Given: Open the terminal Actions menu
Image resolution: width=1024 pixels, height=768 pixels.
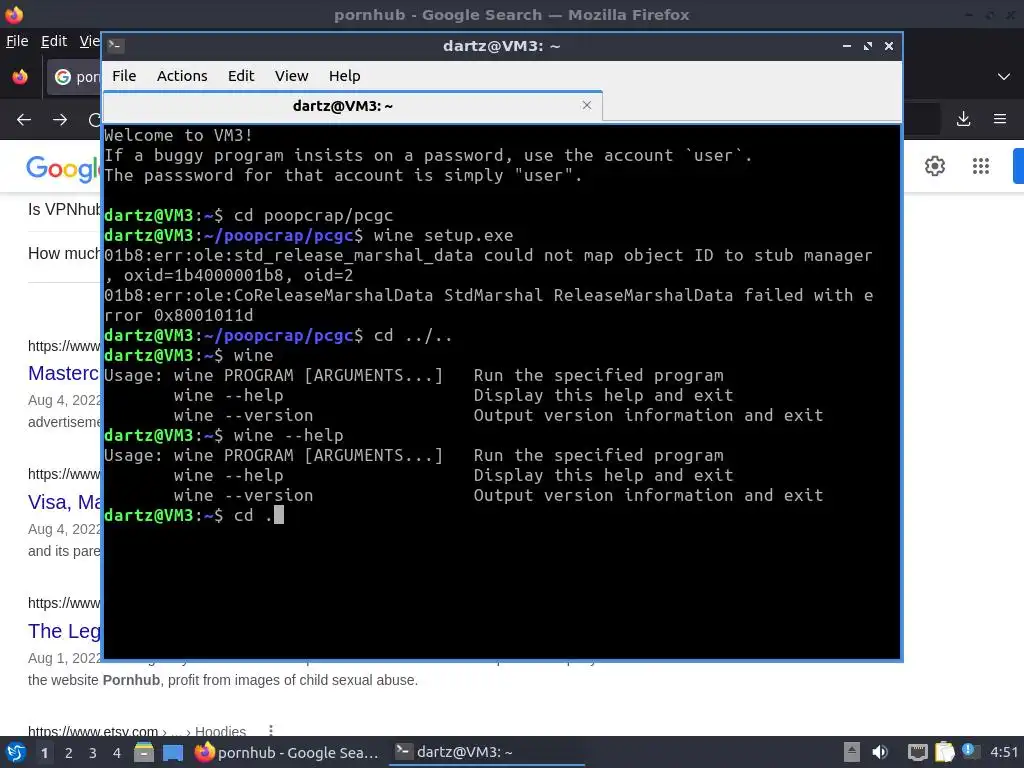Looking at the screenshot, I should click(x=182, y=76).
